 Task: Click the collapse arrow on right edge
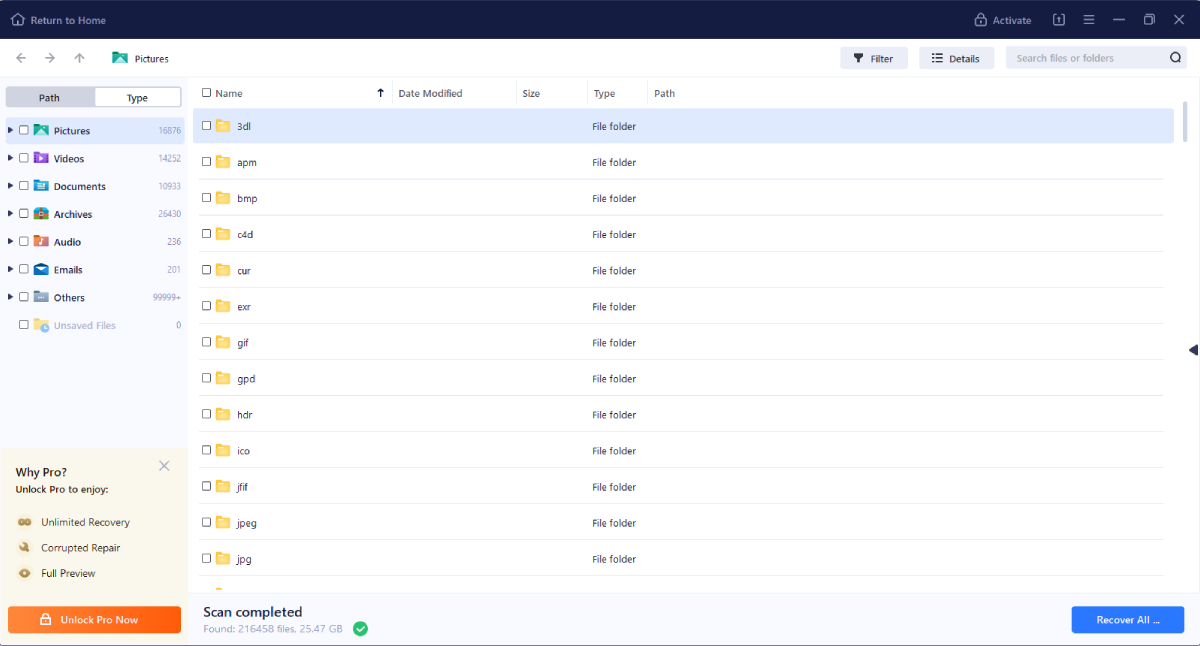pyautogui.click(x=1193, y=350)
